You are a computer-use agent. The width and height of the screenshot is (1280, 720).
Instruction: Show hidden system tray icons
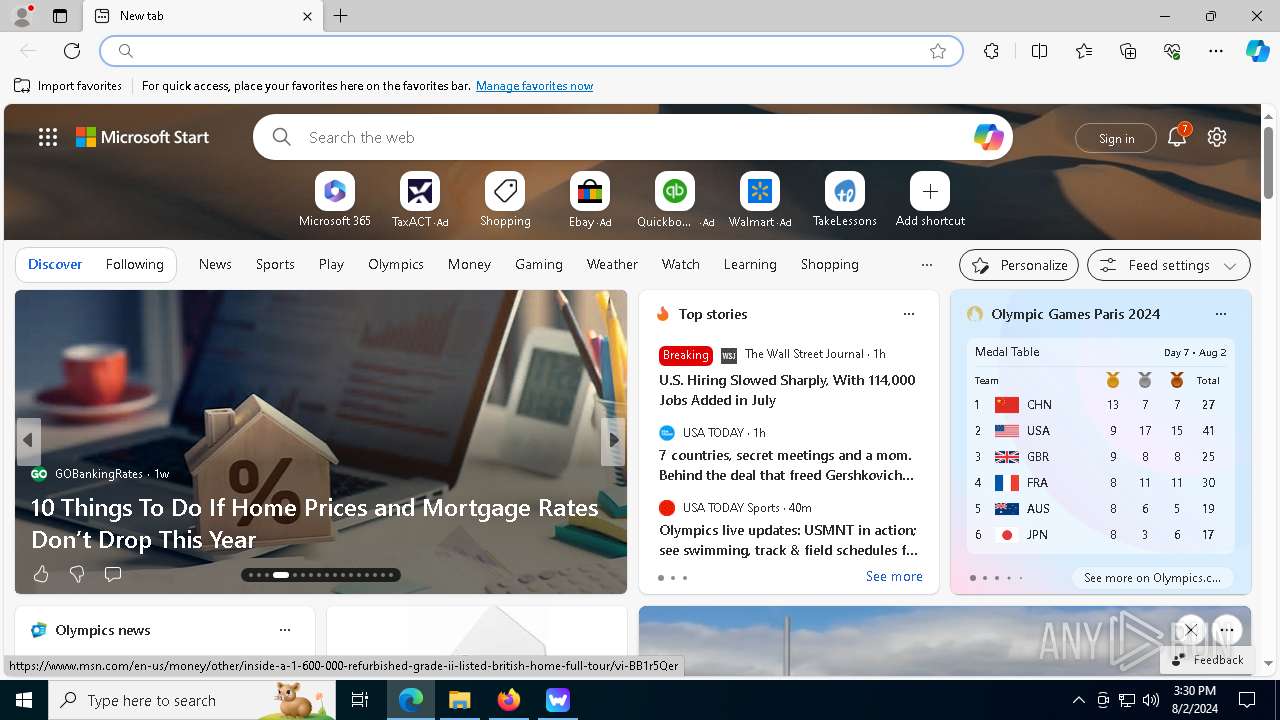coord(1078,700)
